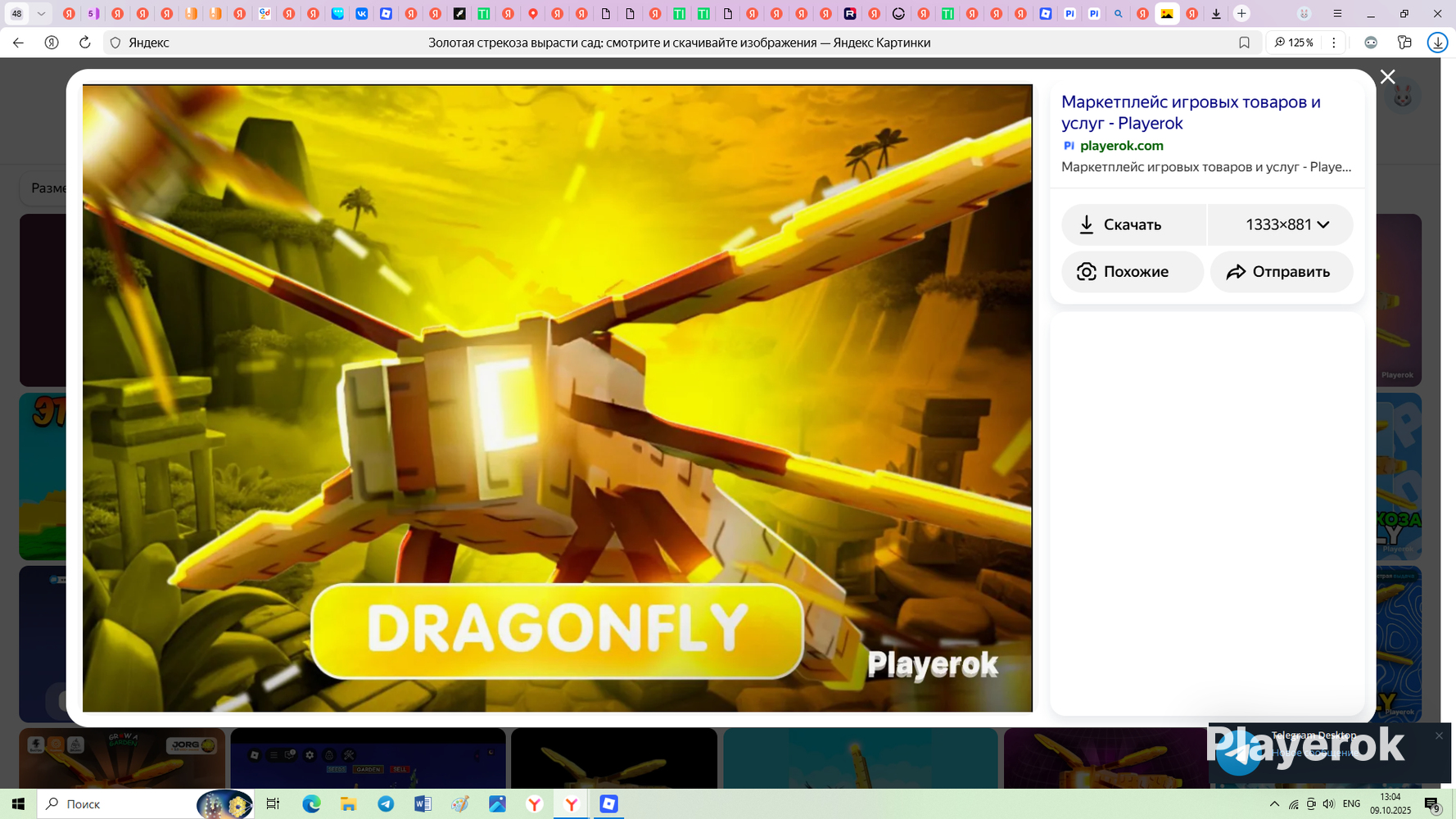Open the Маркетплейс игровых товаров Playerok title link

pyautogui.click(x=1191, y=112)
